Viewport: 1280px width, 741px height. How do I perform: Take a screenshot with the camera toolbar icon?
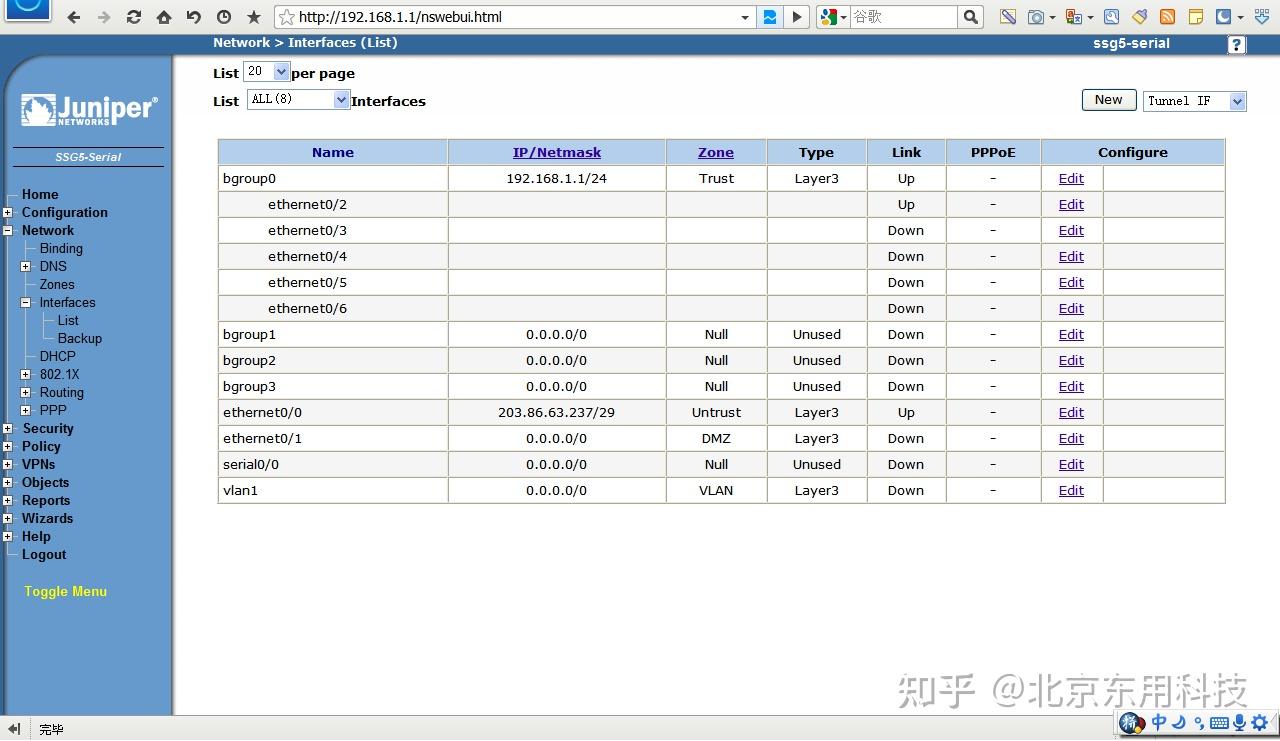[1037, 17]
